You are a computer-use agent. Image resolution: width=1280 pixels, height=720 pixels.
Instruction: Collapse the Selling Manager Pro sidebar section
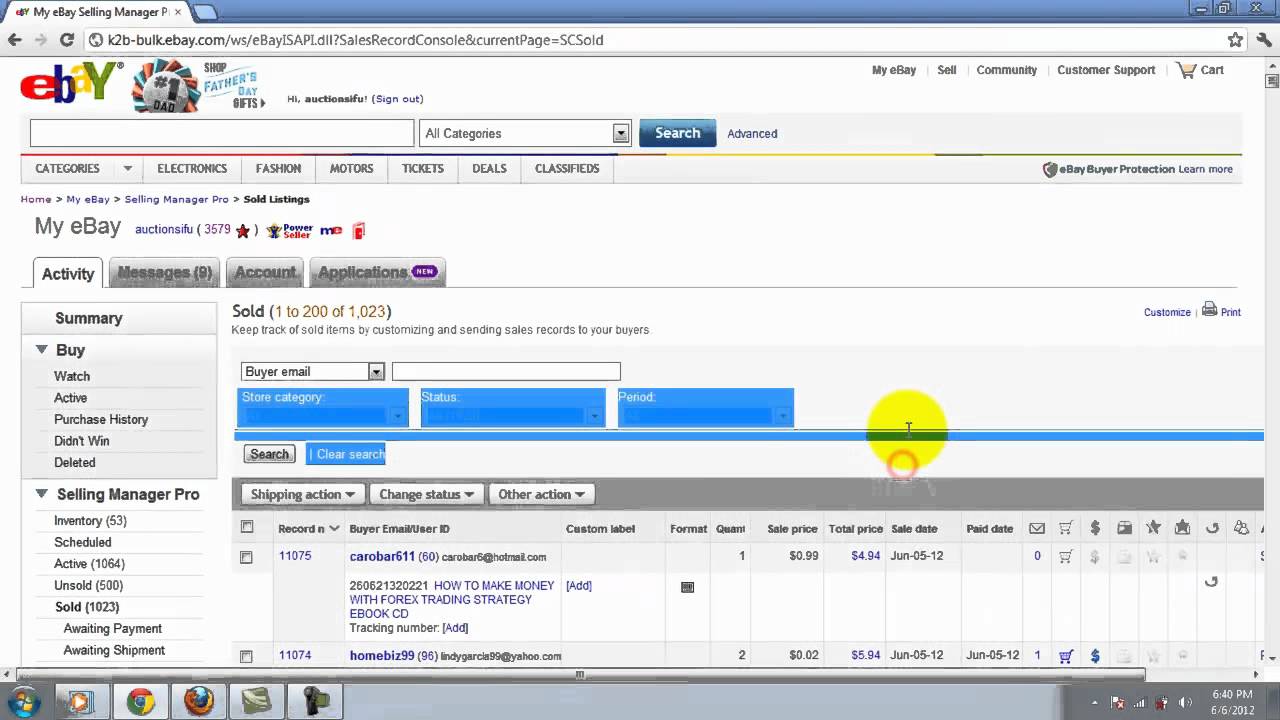pos(42,493)
